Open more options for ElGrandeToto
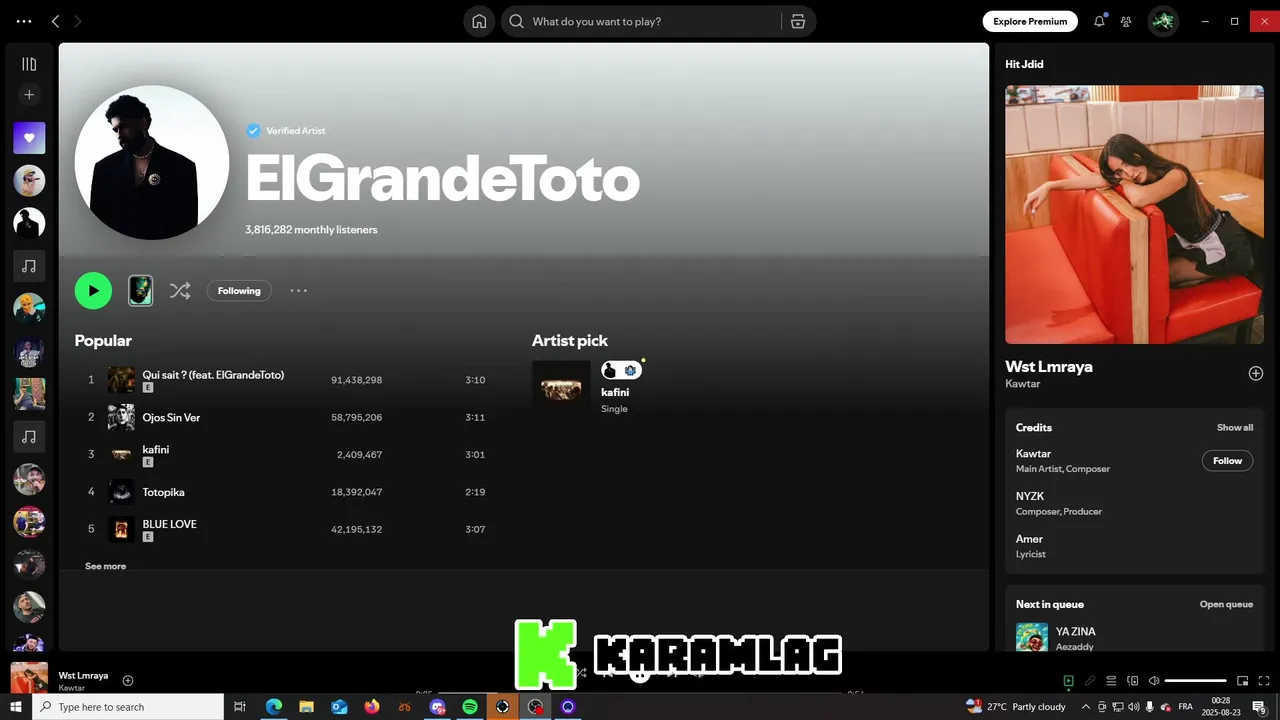This screenshot has width=1280, height=720. 299,291
